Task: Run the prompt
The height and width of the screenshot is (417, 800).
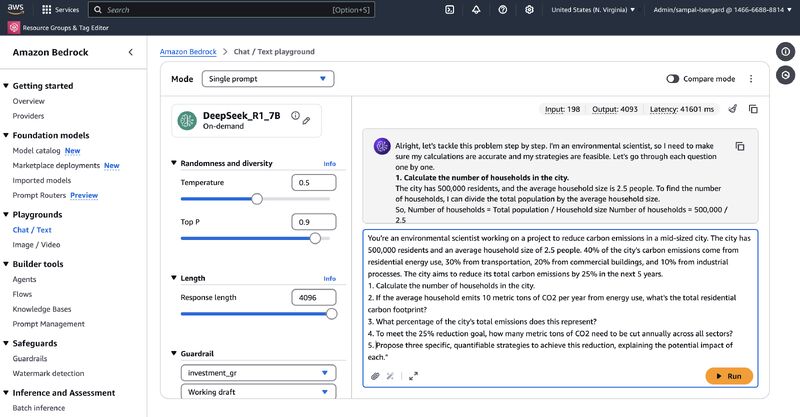Action: [x=729, y=376]
